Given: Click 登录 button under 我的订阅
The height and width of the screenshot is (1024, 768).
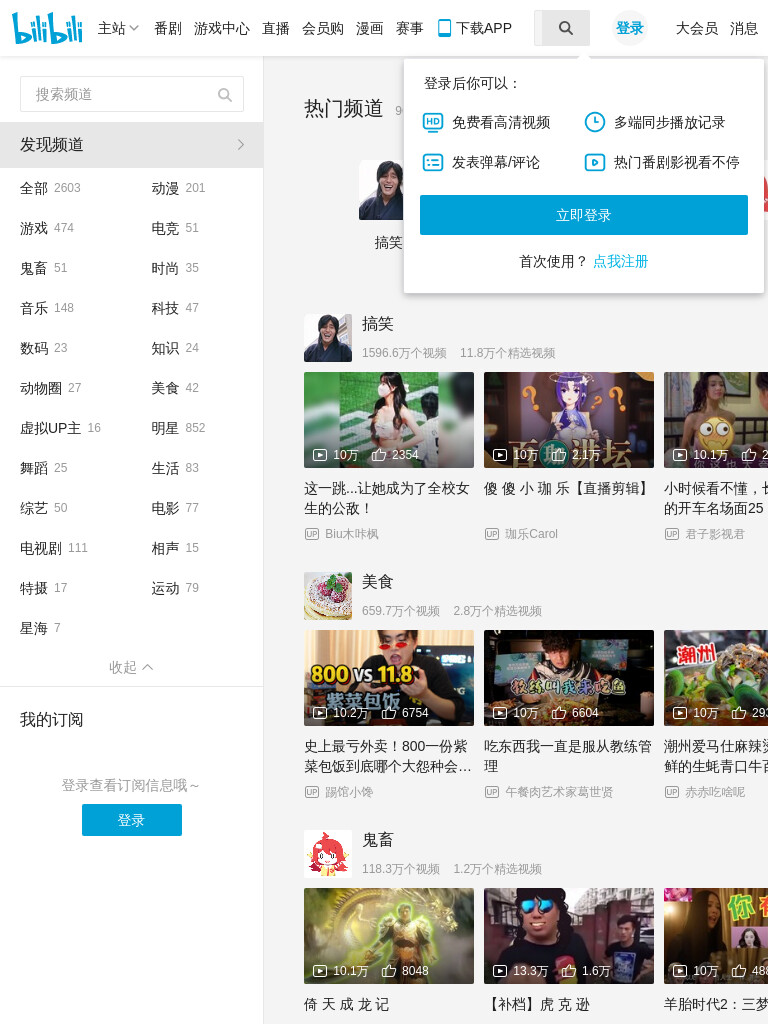Looking at the screenshot, I should click(x=132, y=820).
